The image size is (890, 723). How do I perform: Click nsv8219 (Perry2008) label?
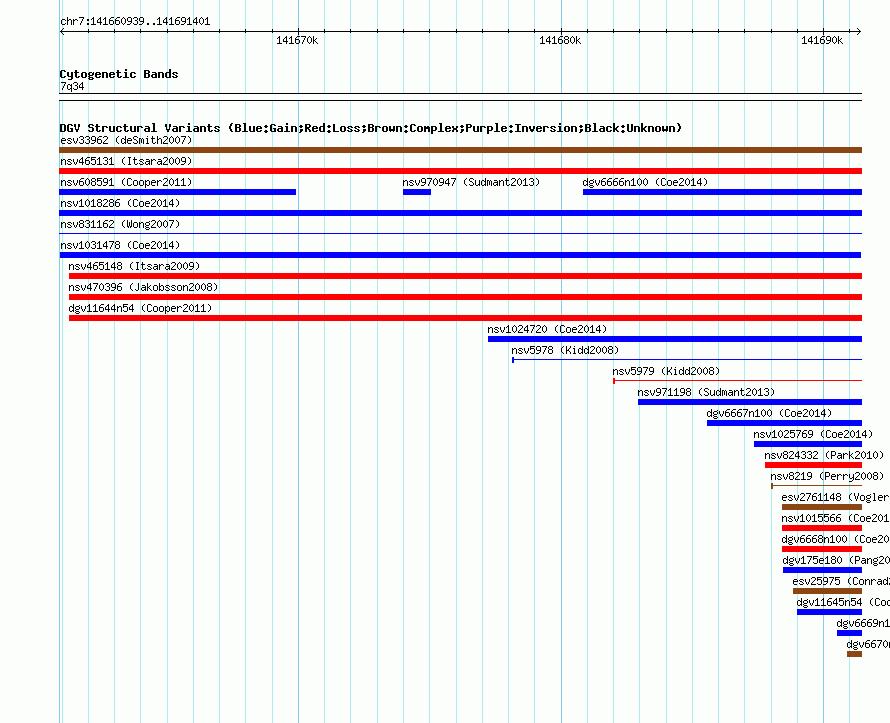pos(827,476)
